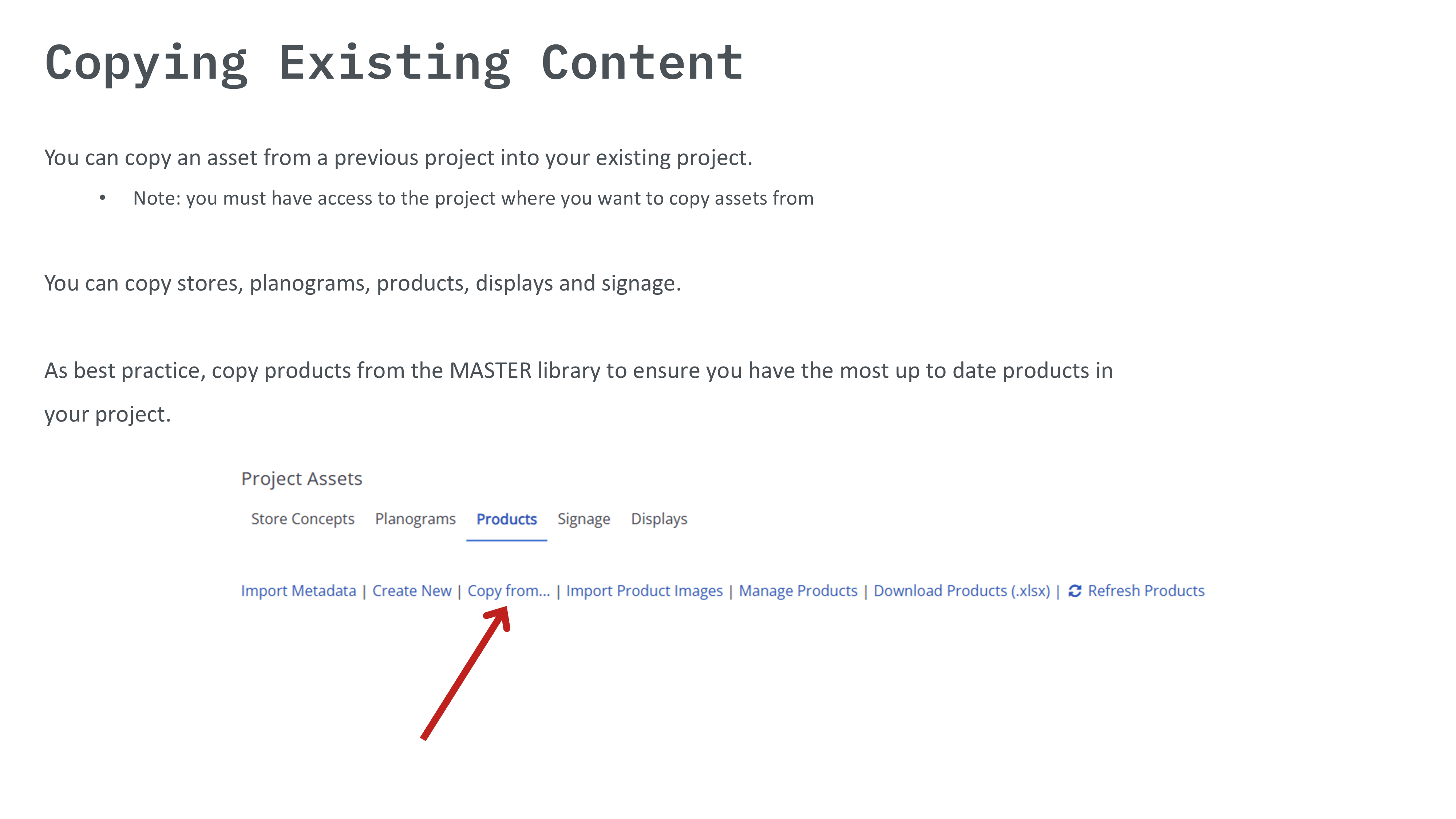Switch to the Planograms tab
1456x819 pixels.
[x=415, y=519]
